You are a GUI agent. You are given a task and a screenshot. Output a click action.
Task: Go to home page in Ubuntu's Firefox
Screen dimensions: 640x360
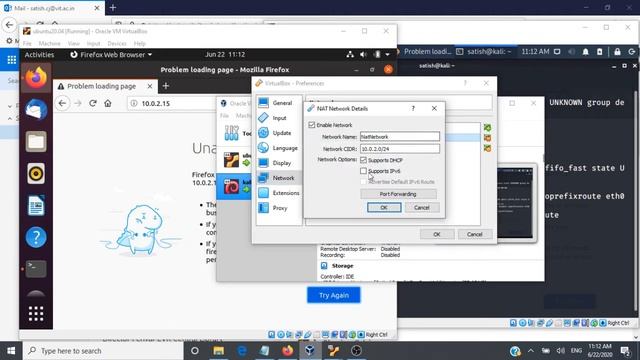pos(108,103)
